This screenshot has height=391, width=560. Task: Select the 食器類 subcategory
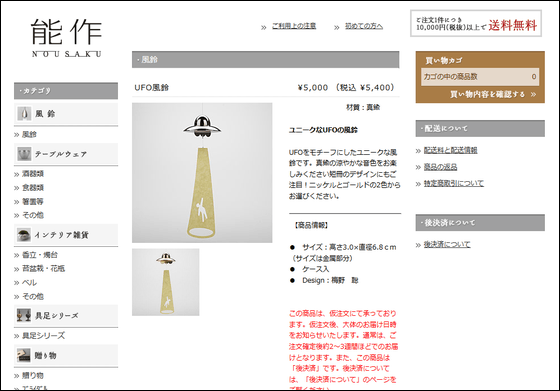click(33, 188)
